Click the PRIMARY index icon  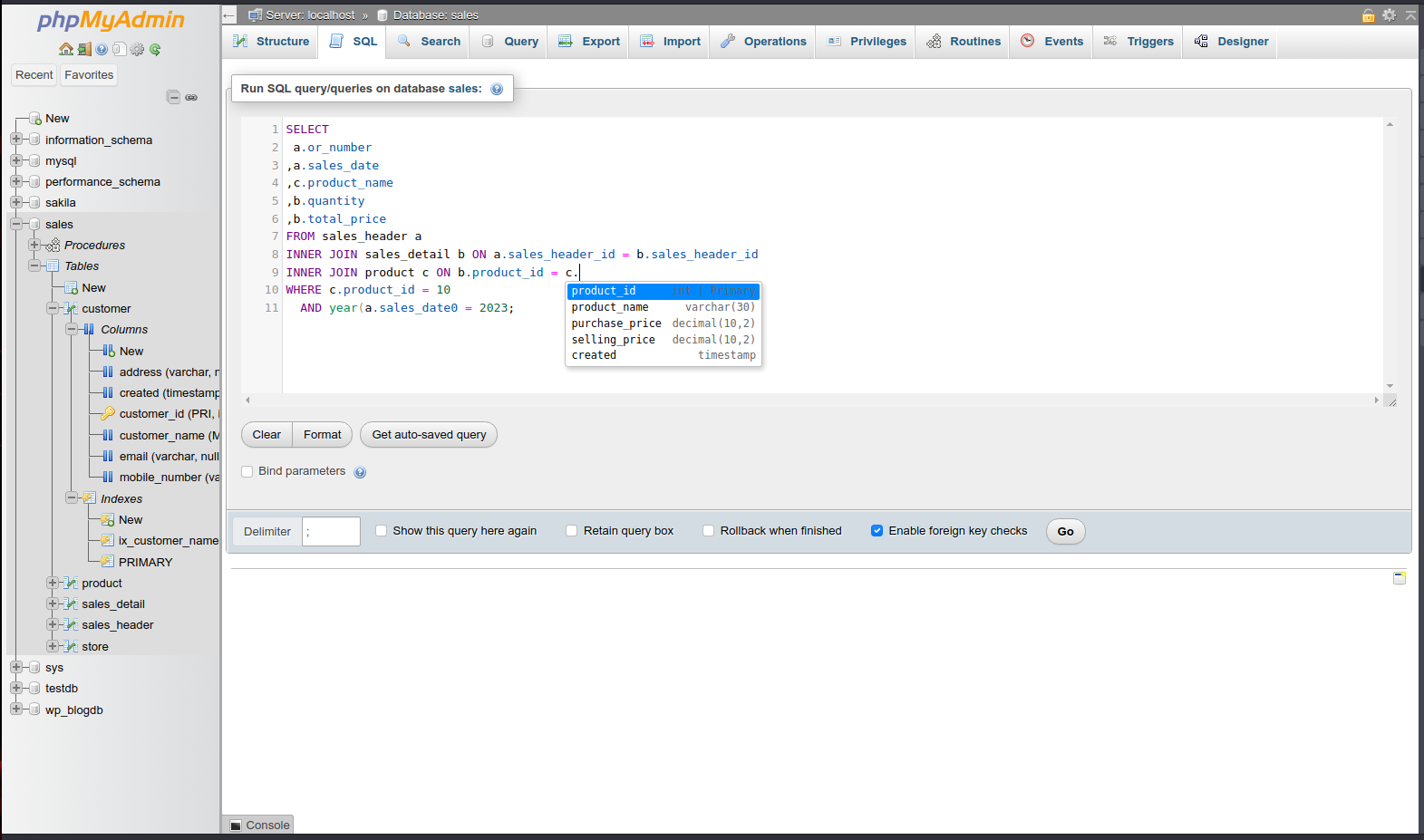coord(107,562)
